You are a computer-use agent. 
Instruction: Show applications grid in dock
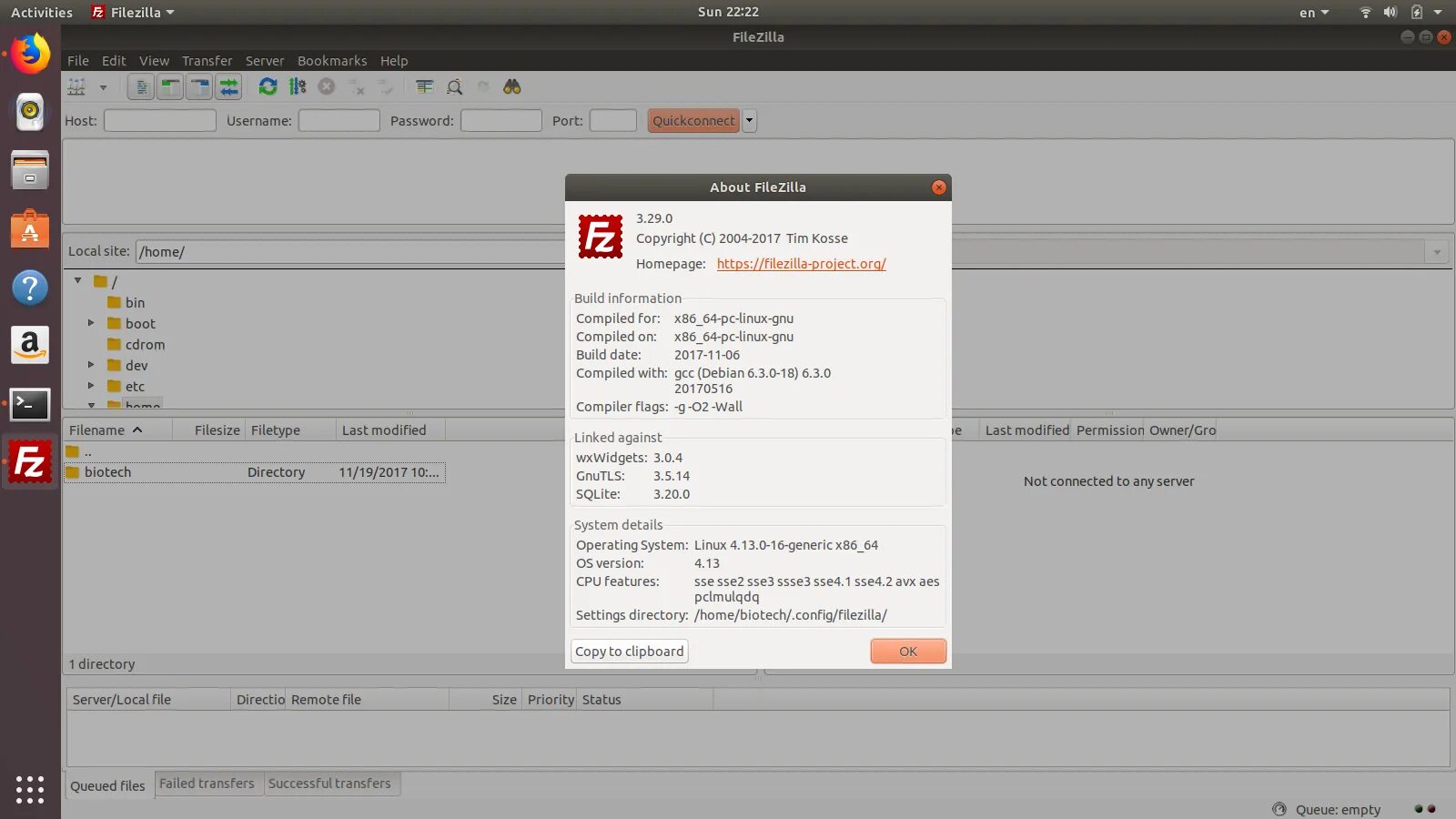pyautogui.click(x=30, y=789)
